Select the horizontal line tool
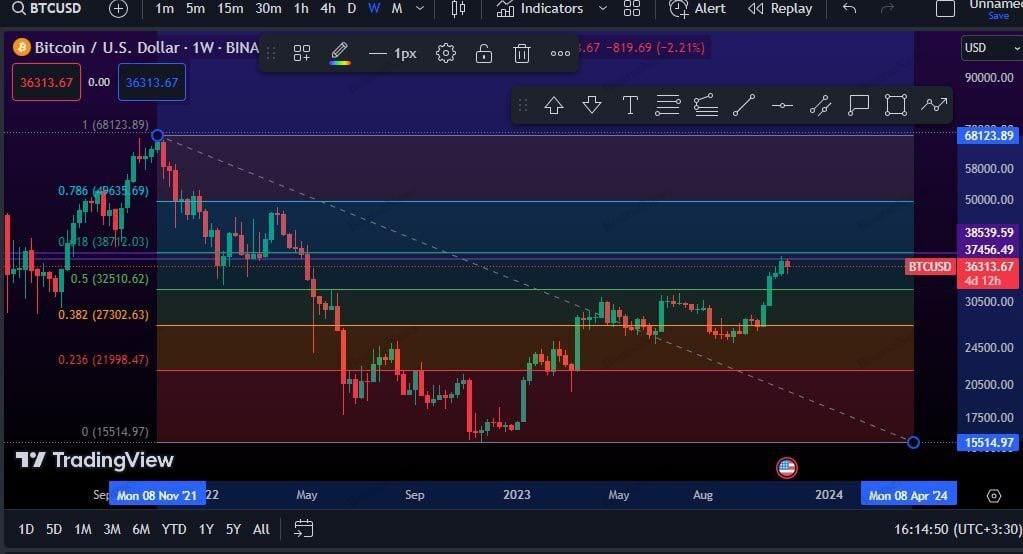The image size is (1023, 554). (x=782, y=105)
